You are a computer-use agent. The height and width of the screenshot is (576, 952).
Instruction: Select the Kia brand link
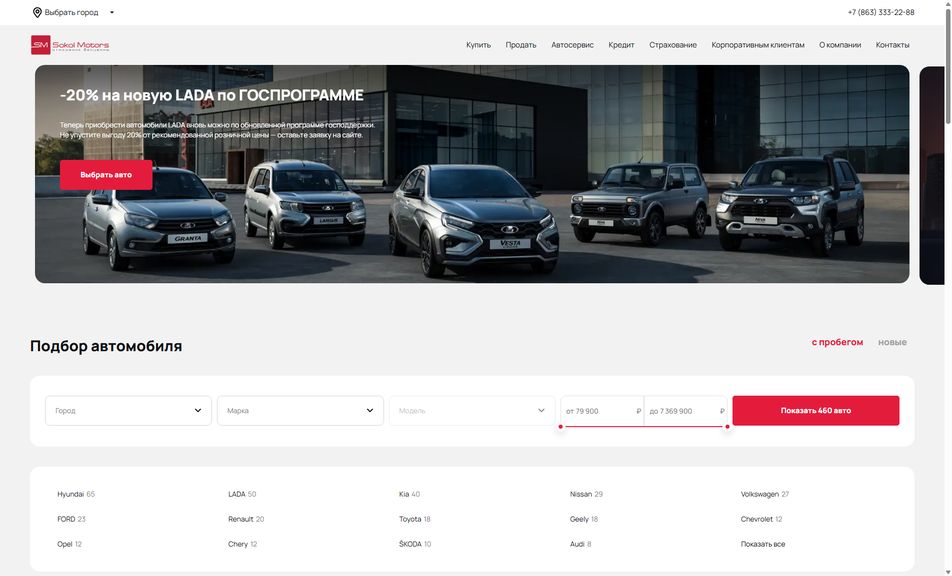[409, 494]
